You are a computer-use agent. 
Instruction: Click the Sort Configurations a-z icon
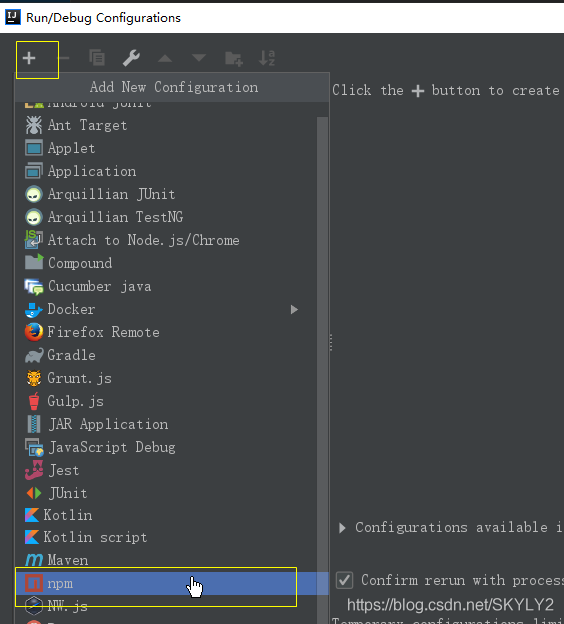[x=267, y=58]
